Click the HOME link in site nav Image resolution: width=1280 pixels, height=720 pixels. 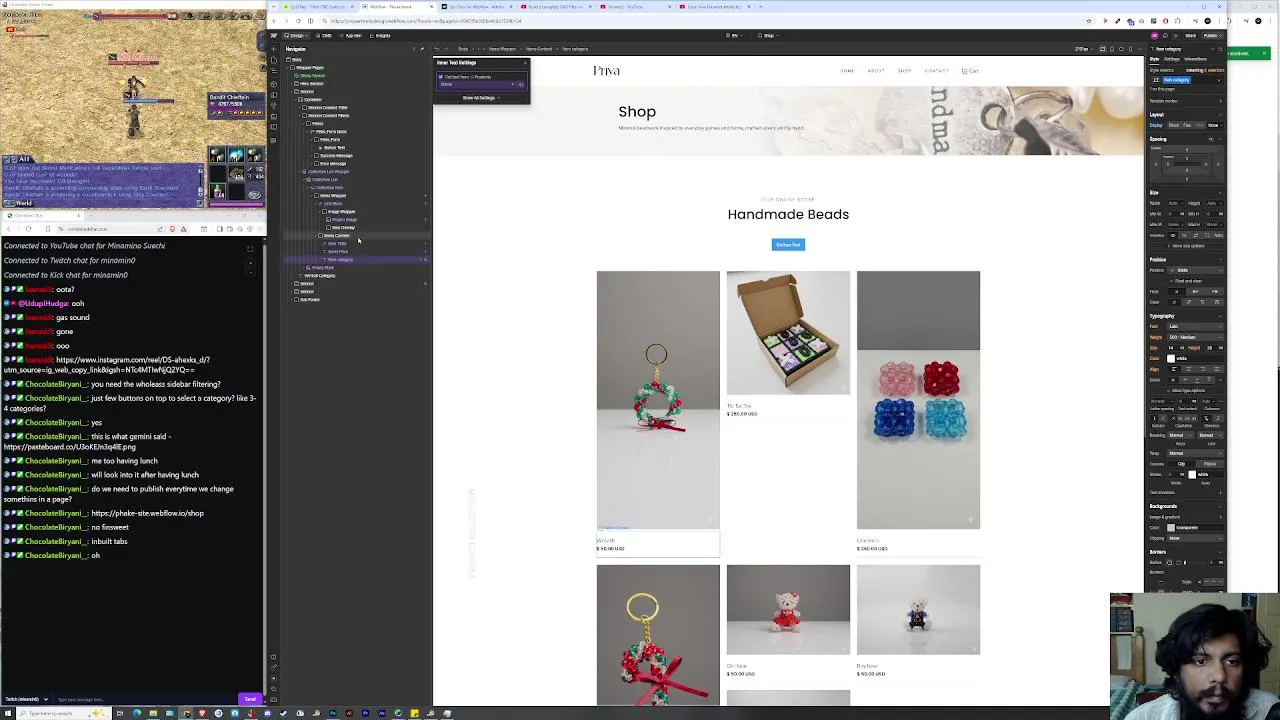(847, 71)
